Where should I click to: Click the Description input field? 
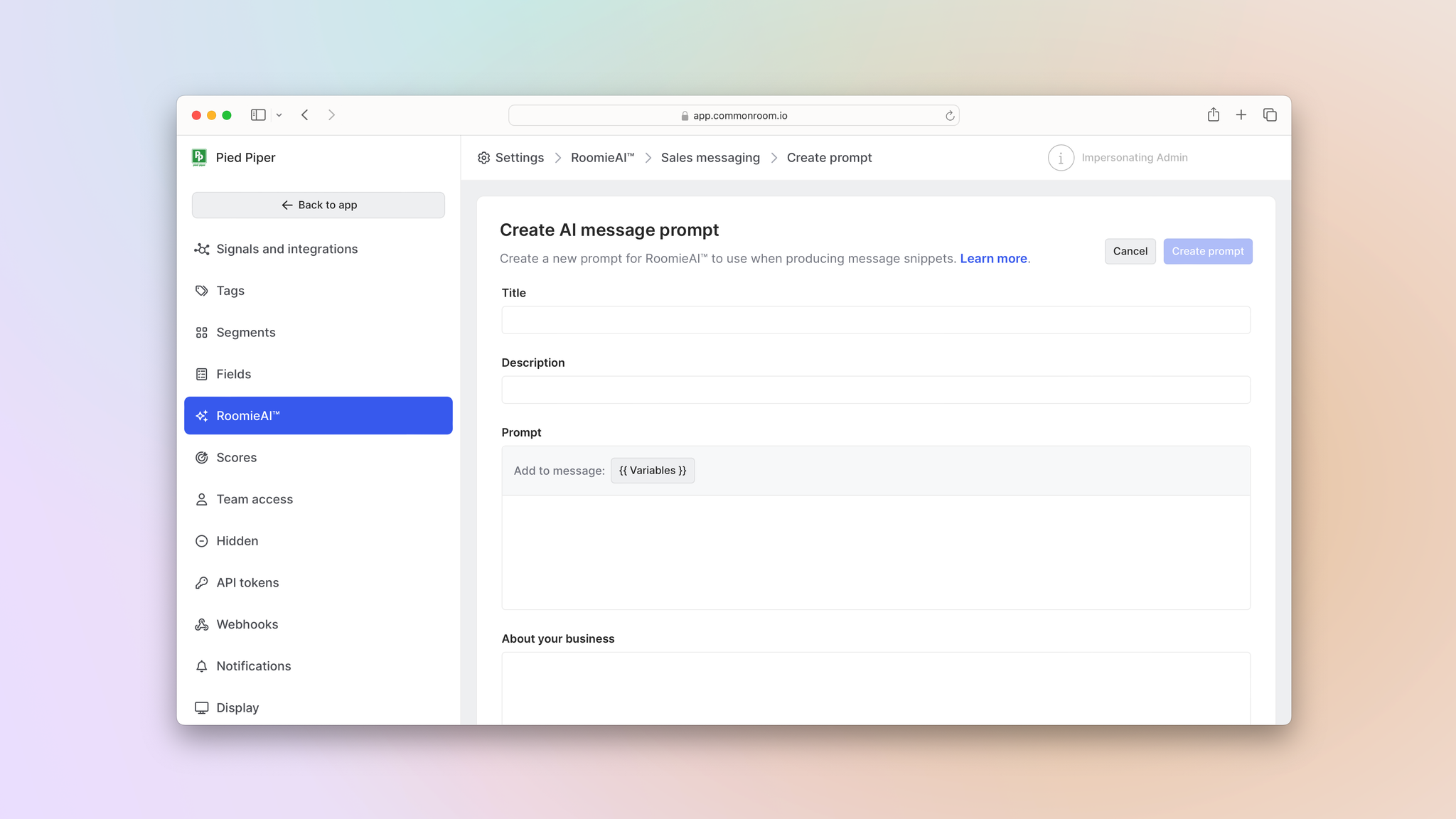coord(875,390)
